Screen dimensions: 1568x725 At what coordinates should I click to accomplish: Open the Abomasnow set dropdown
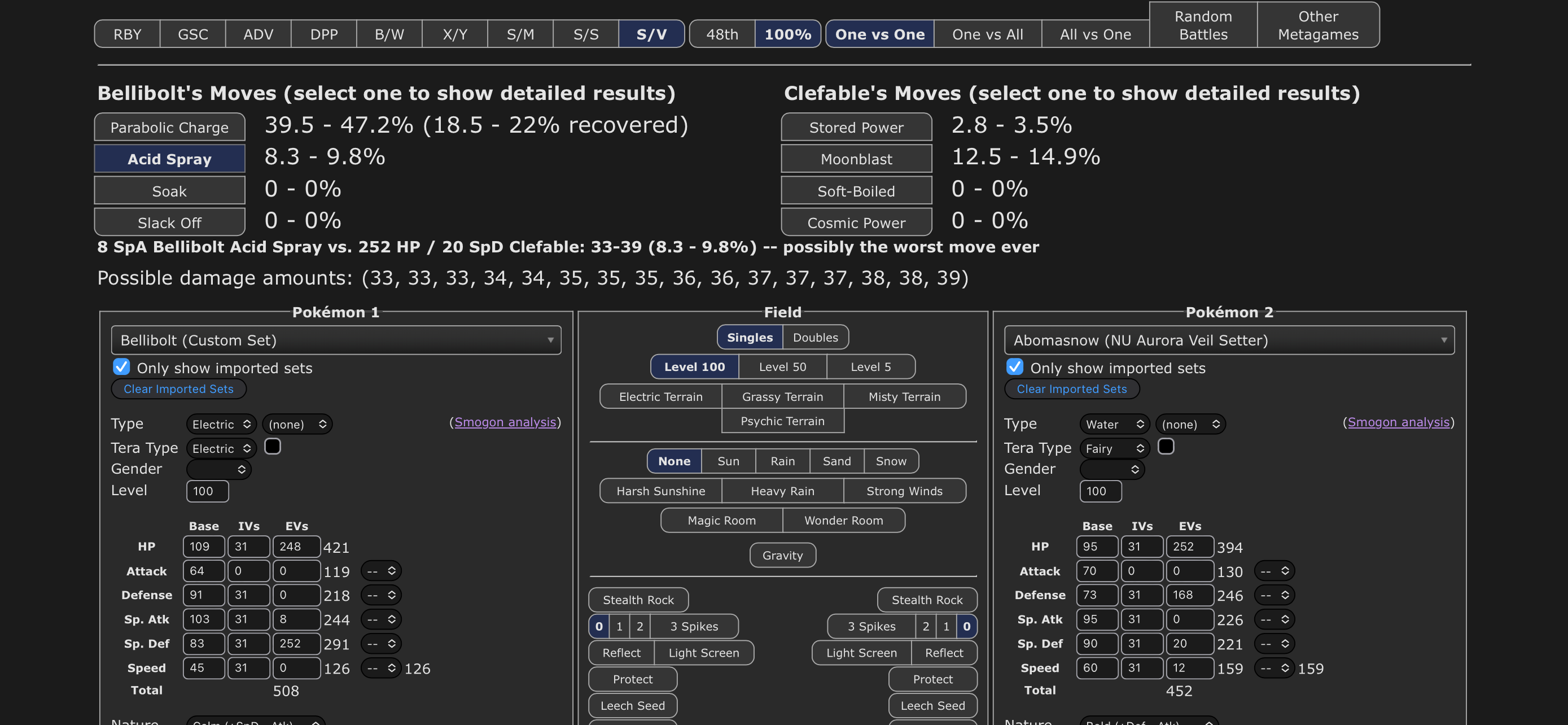click(x=1229, y=340)
